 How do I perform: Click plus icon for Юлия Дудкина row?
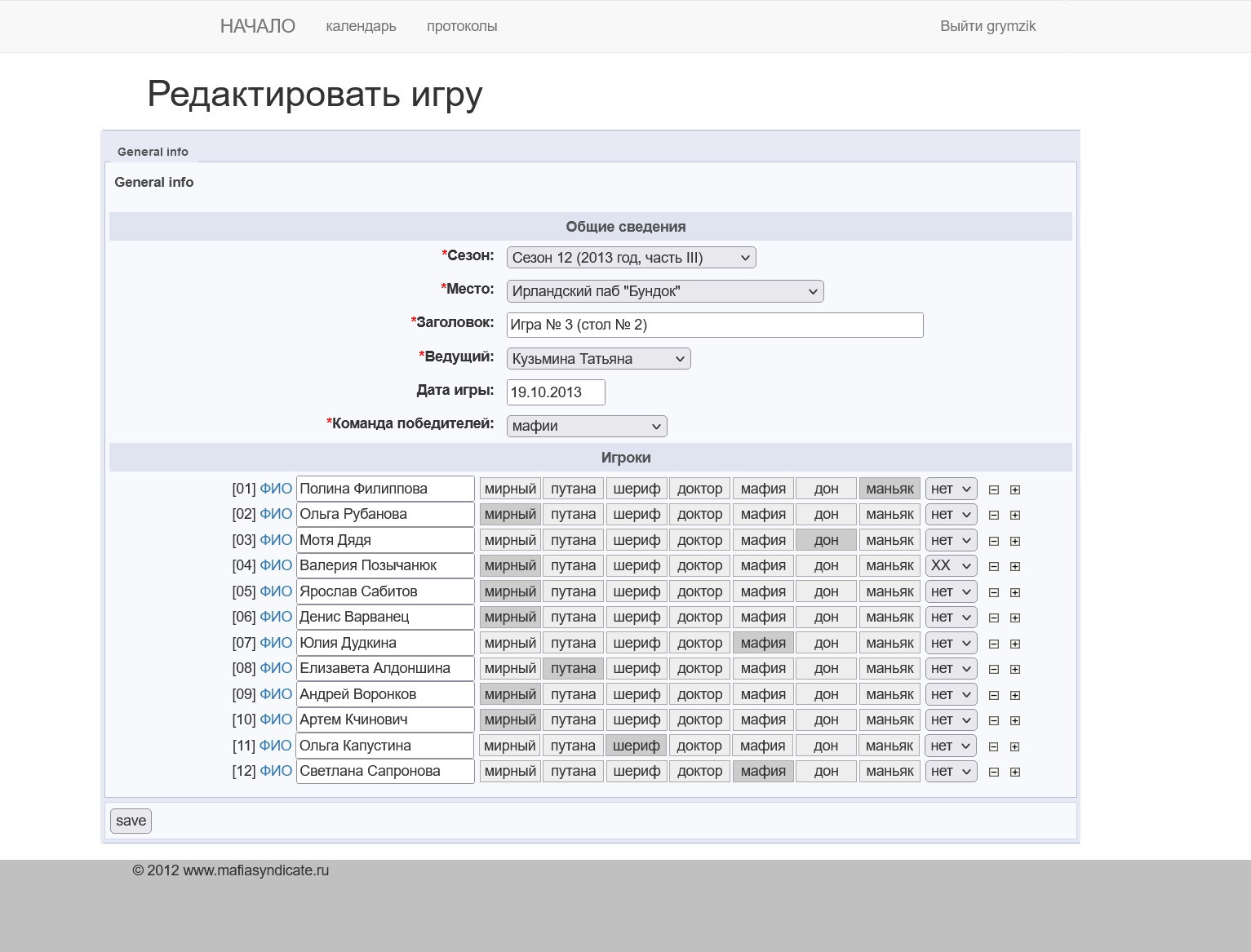[x=1015, y=644]
